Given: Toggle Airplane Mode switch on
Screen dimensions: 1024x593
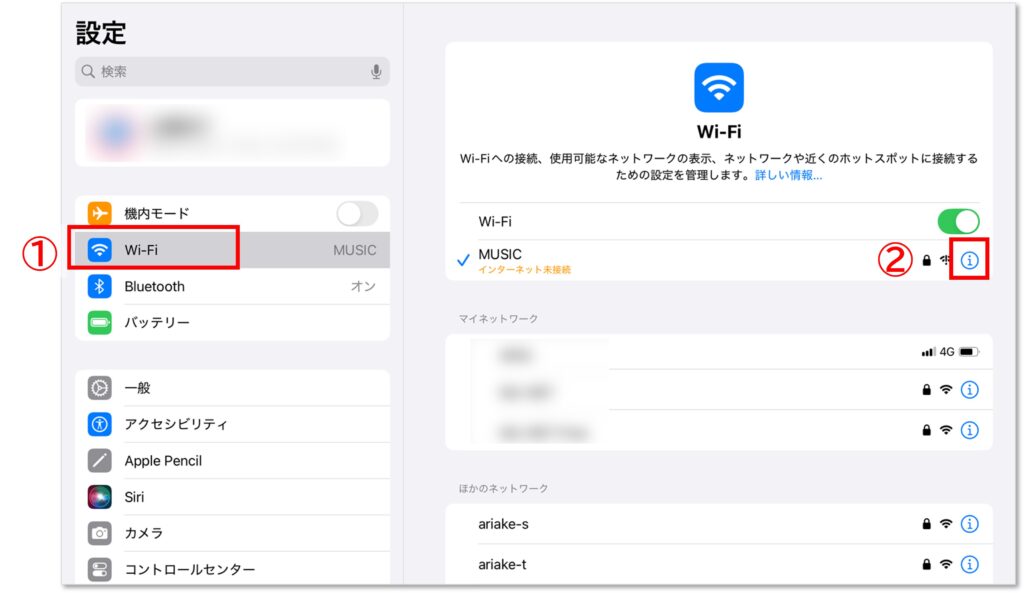Looking at the screenshot, I should pos(357,213).
